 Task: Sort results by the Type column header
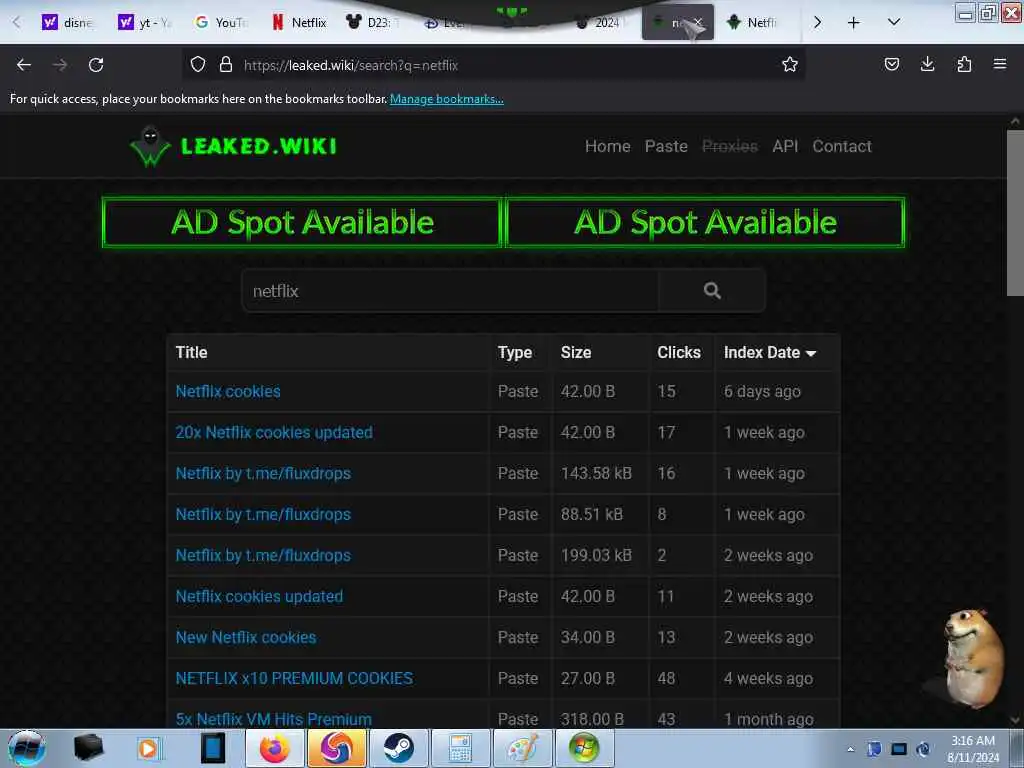point(515,353)
